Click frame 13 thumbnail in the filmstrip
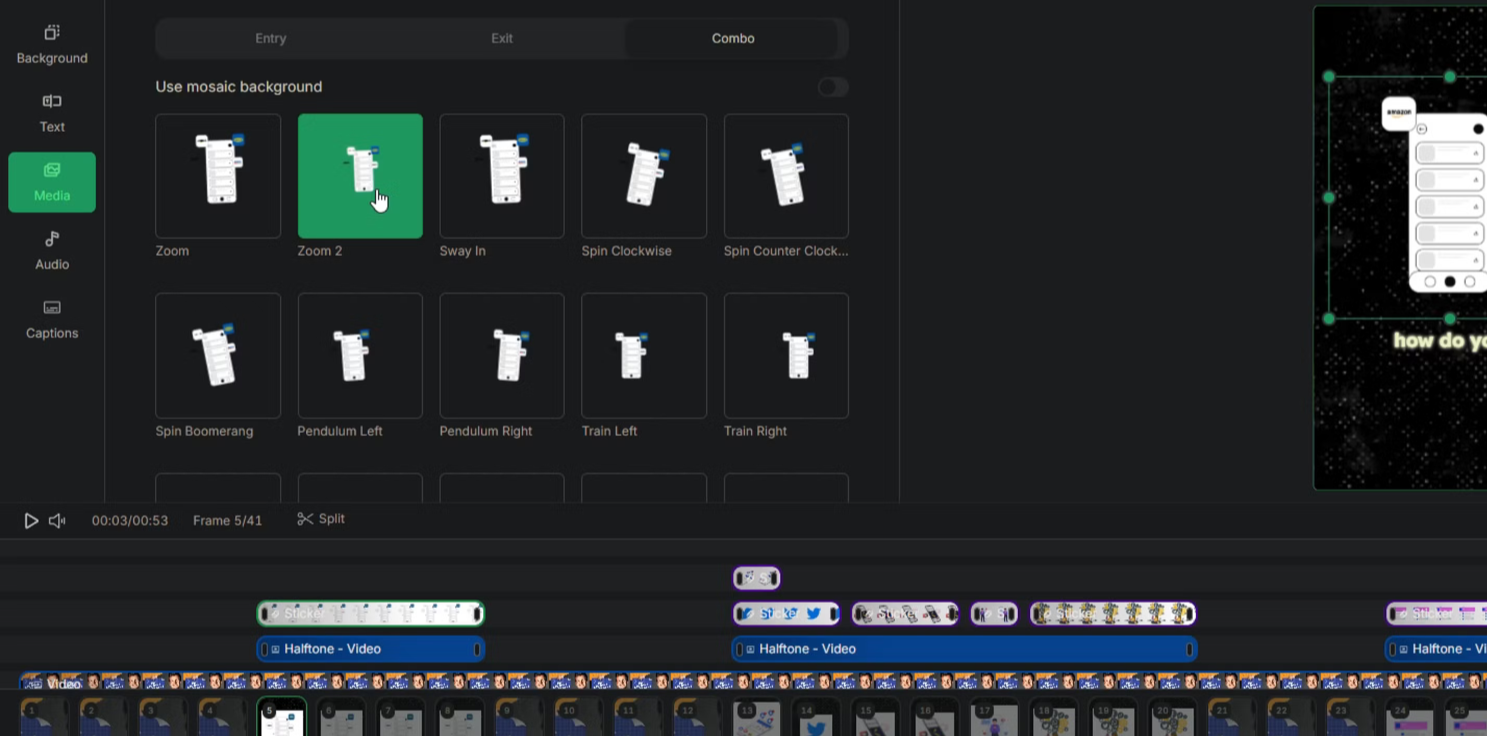 coord(755,718)
